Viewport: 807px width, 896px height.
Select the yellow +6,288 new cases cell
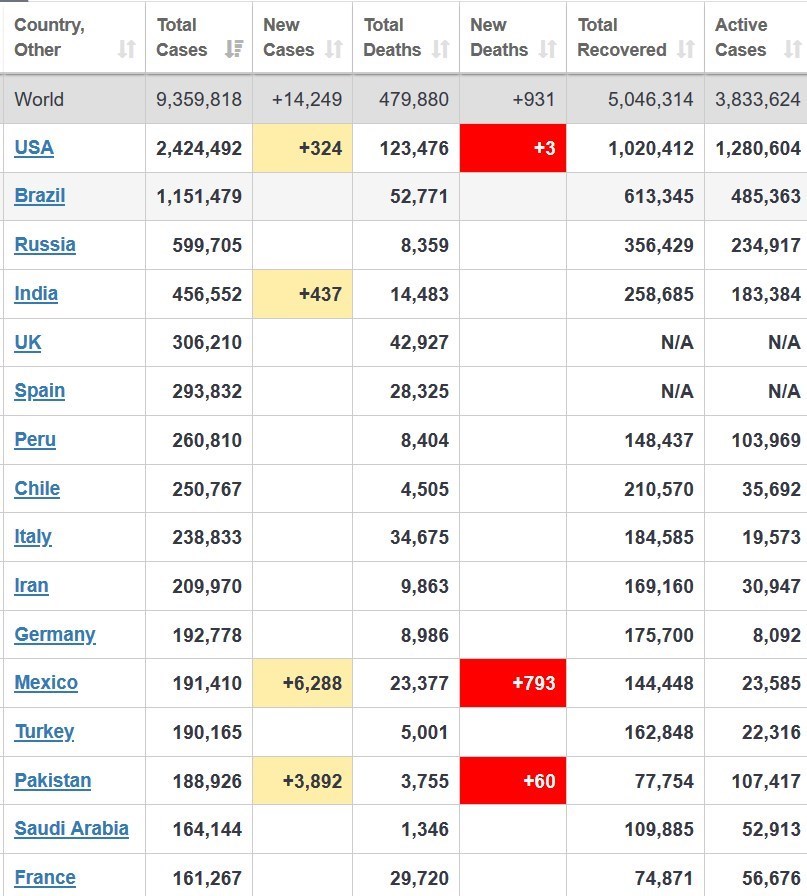(x=302, y=683)
